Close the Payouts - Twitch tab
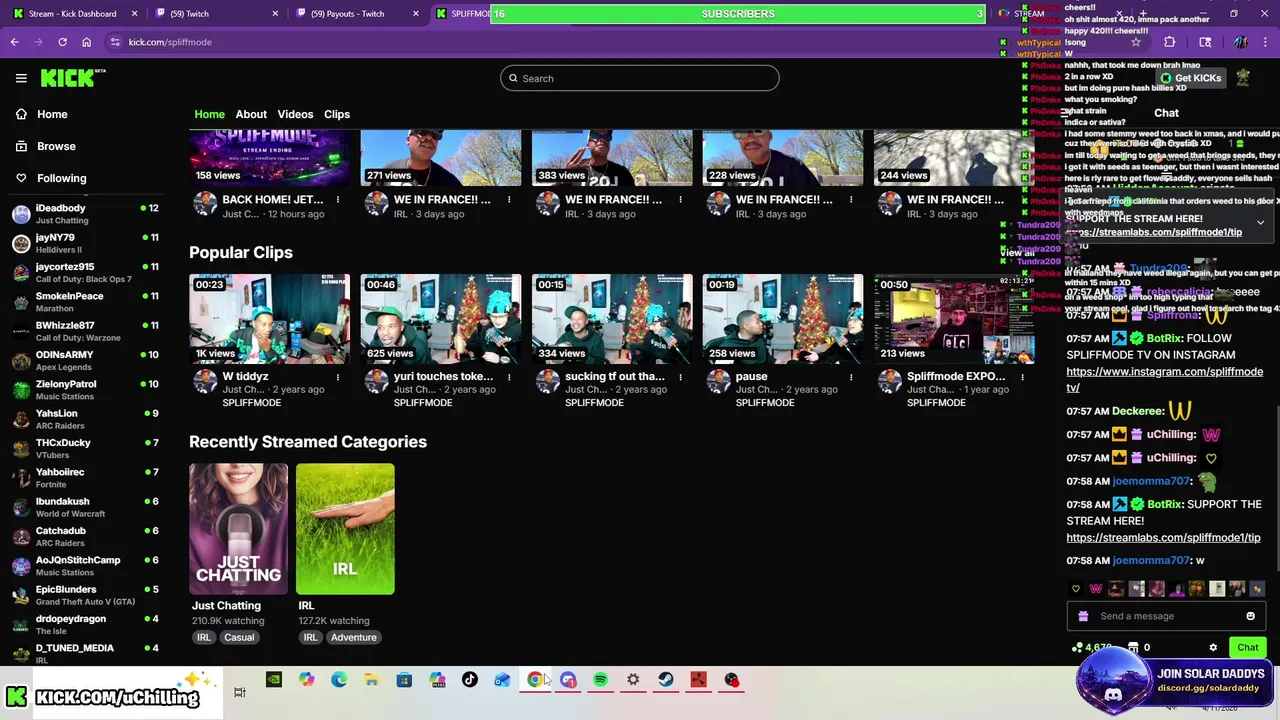The height and width of the screenshot is (720, 1280). coord(417,14)
